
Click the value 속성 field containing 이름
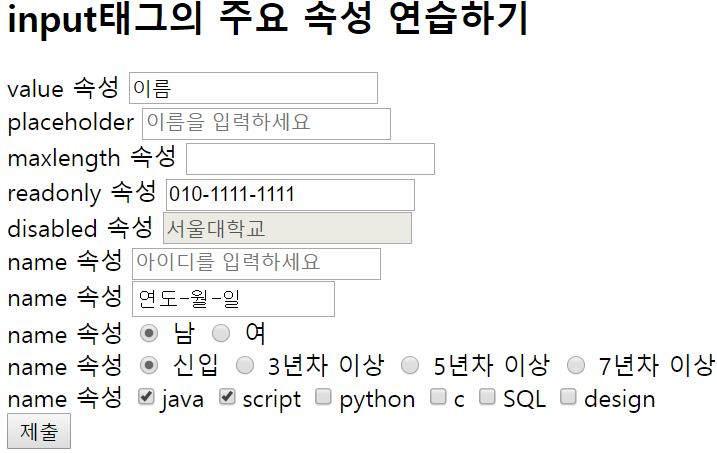(253, 88)
